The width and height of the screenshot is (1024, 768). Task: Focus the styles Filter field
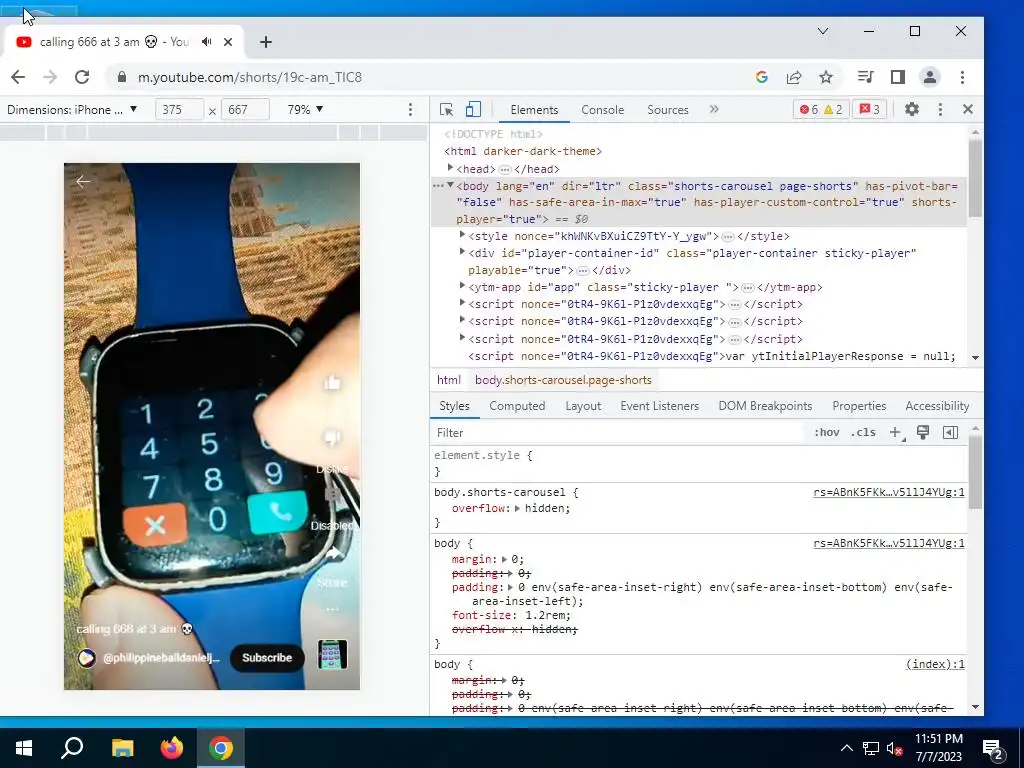(617, 432)
